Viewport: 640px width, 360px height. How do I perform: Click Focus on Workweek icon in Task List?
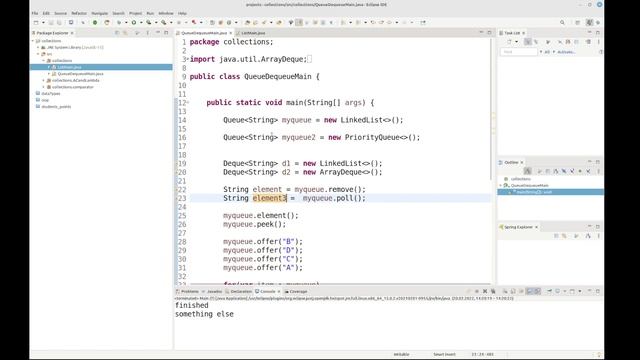point(548,42)
